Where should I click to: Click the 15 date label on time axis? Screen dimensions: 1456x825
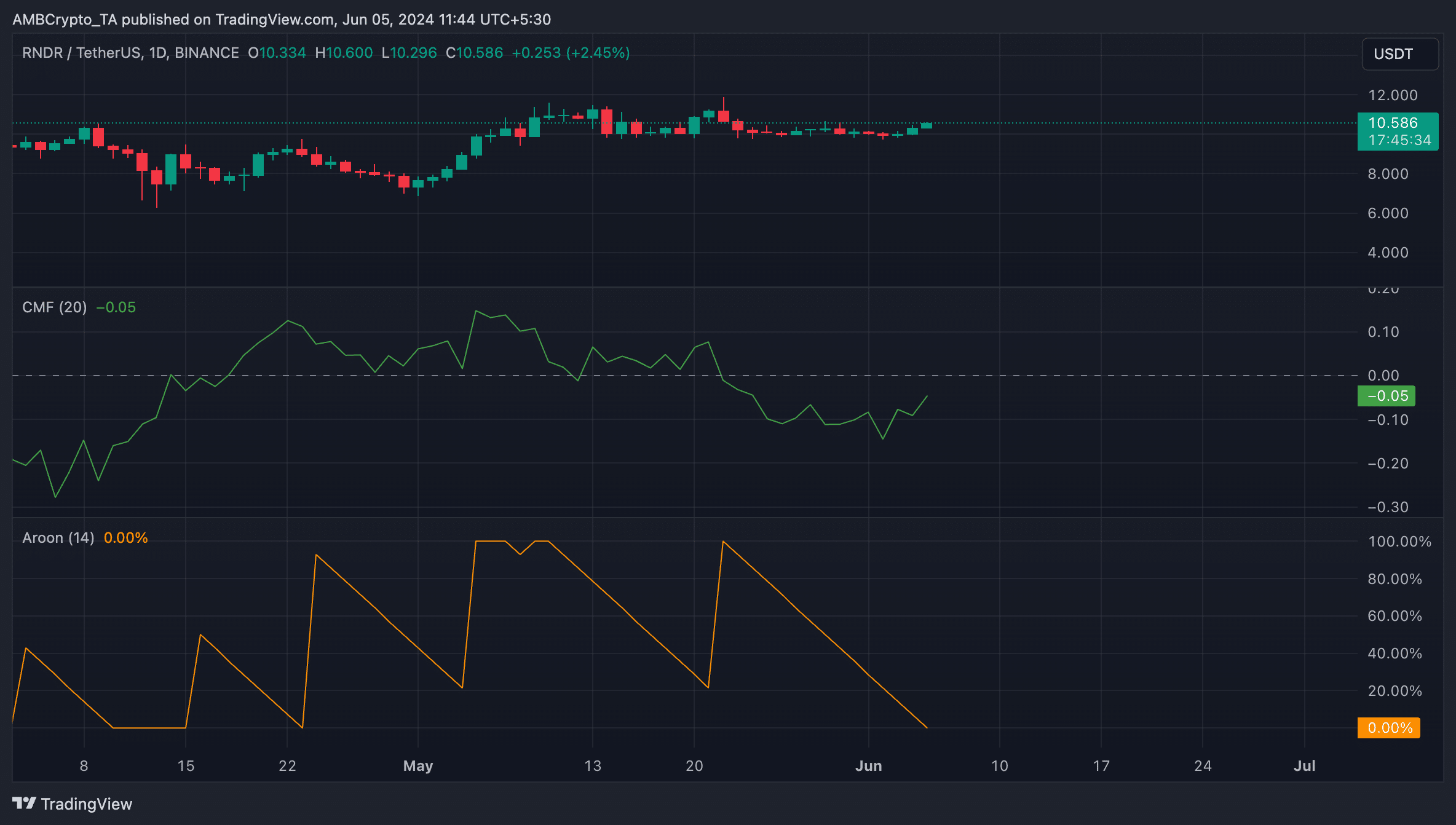point(186,766)
